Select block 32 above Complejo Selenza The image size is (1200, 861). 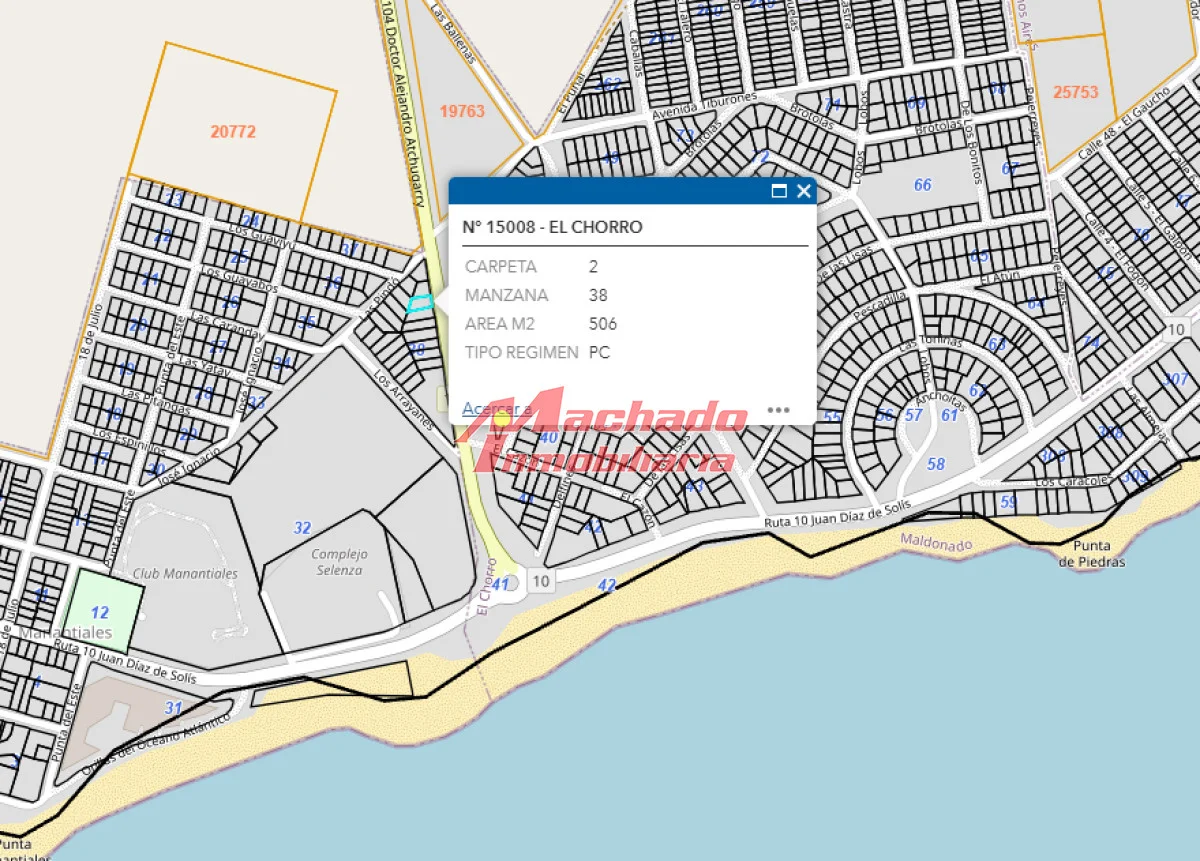coord(302,528)
